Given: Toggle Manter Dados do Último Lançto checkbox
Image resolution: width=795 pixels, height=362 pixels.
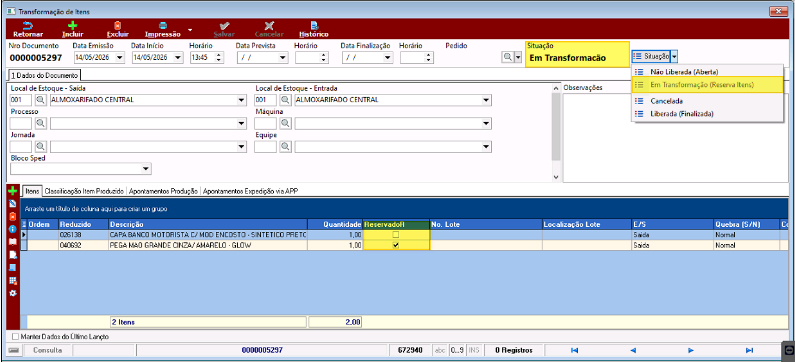Looking at the screenshot, I should (x=15, y=336).
